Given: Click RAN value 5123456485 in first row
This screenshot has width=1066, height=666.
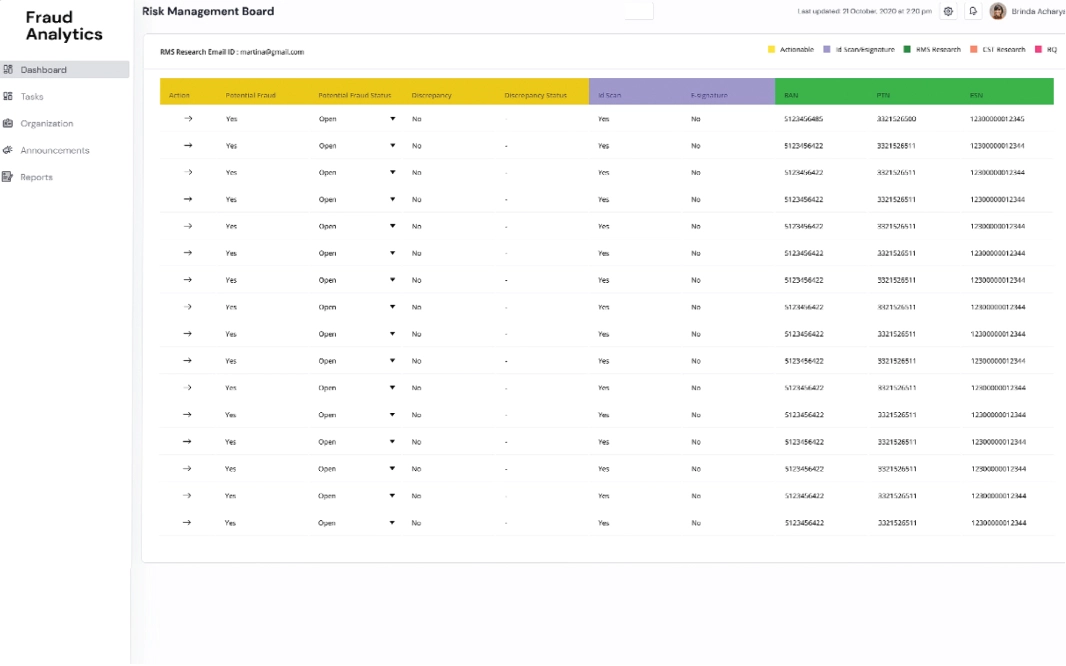Looking at the screenshot, I should 804,119.
